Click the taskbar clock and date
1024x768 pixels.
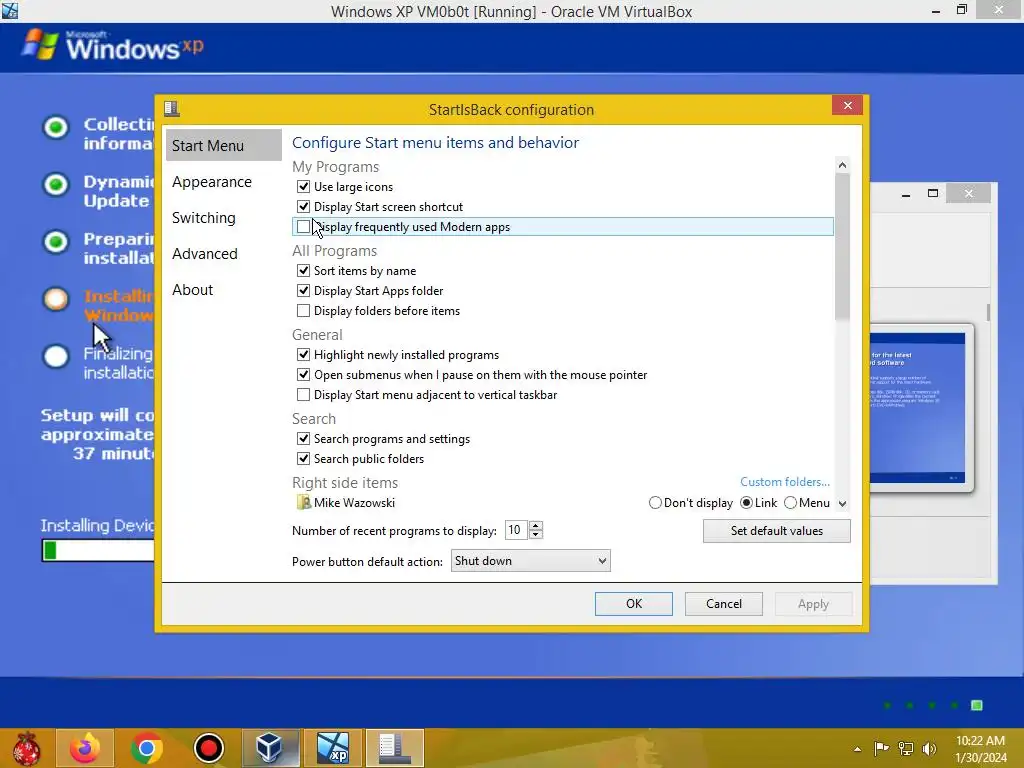tap(980, 748)
